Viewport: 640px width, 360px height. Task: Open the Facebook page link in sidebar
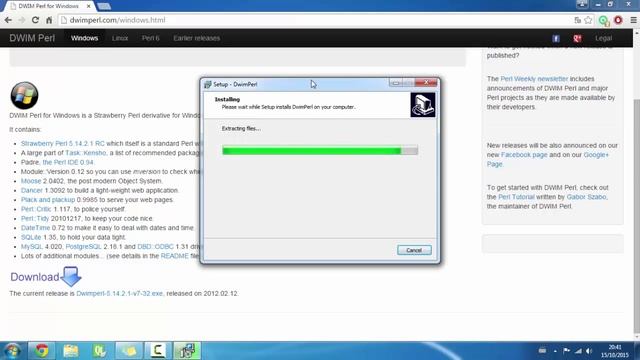point(524,155)
